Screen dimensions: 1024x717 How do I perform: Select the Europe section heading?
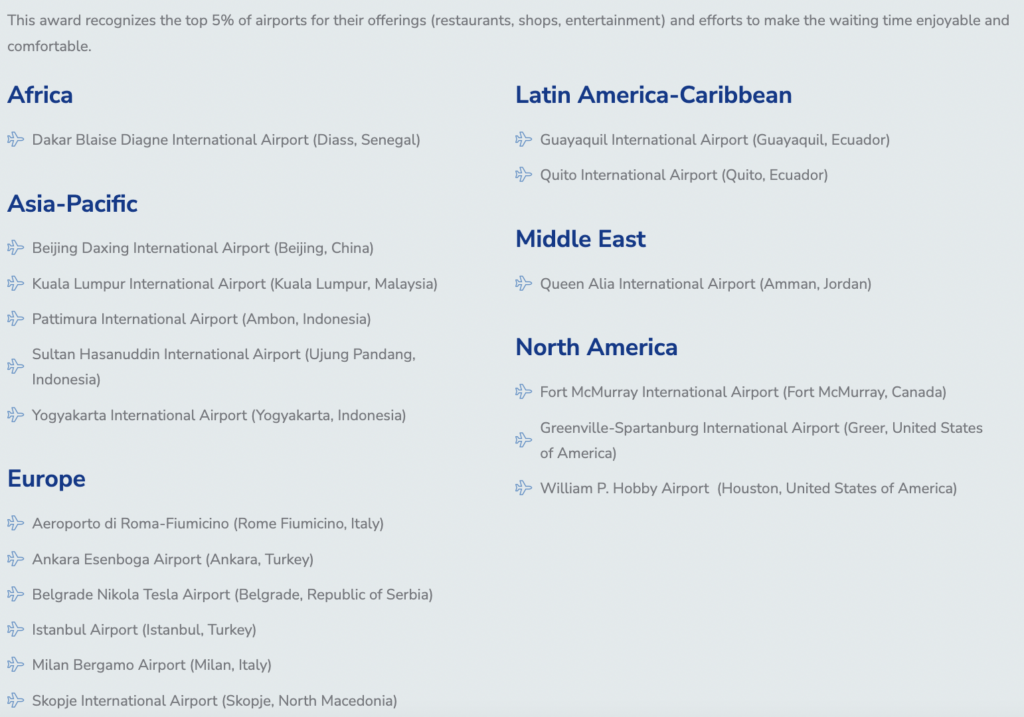click(x=46, y=478)
